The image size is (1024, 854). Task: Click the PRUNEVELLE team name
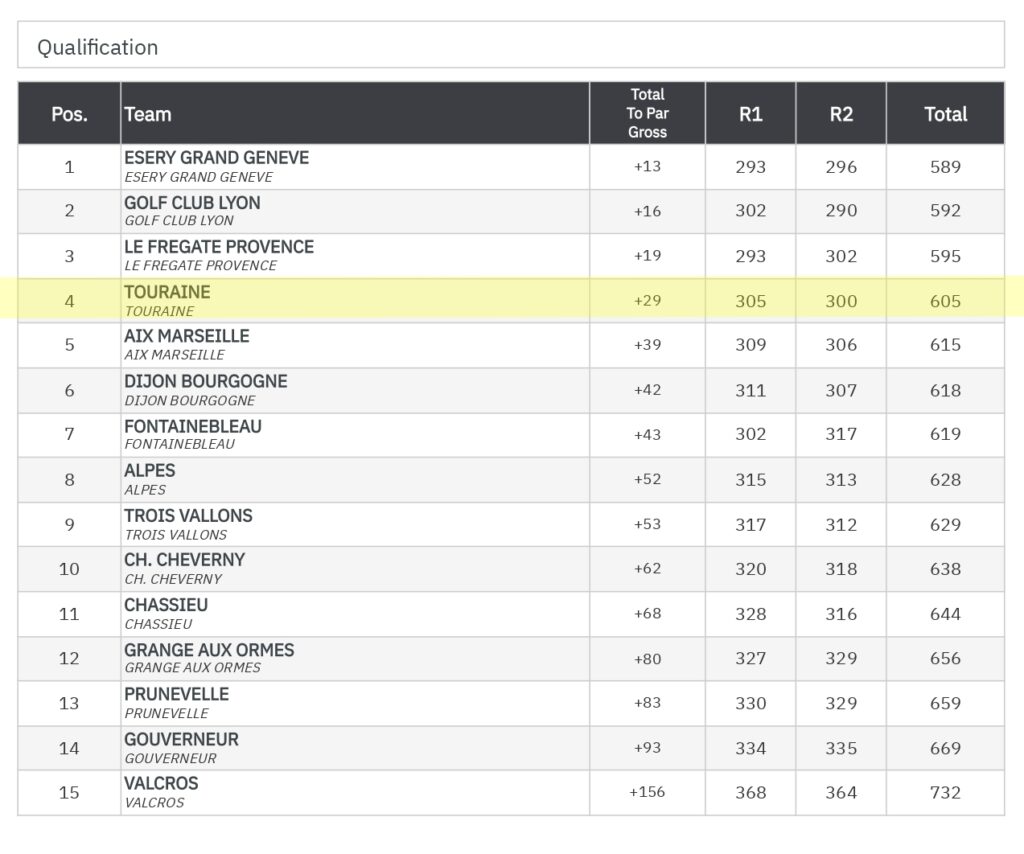pyautogui.click(x=176, y=694)
